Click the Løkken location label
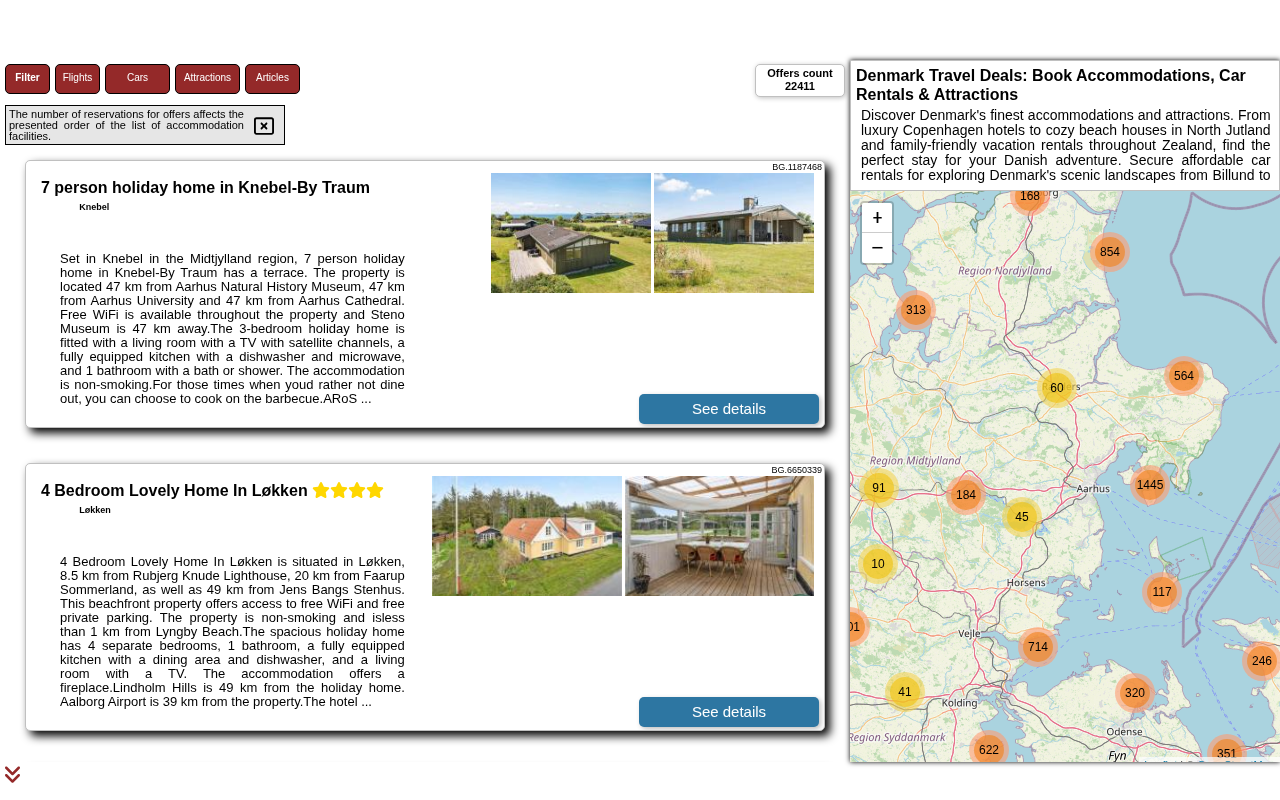Image resolution: width=1280 pixels, height=800 pixels. pos(95,510)
